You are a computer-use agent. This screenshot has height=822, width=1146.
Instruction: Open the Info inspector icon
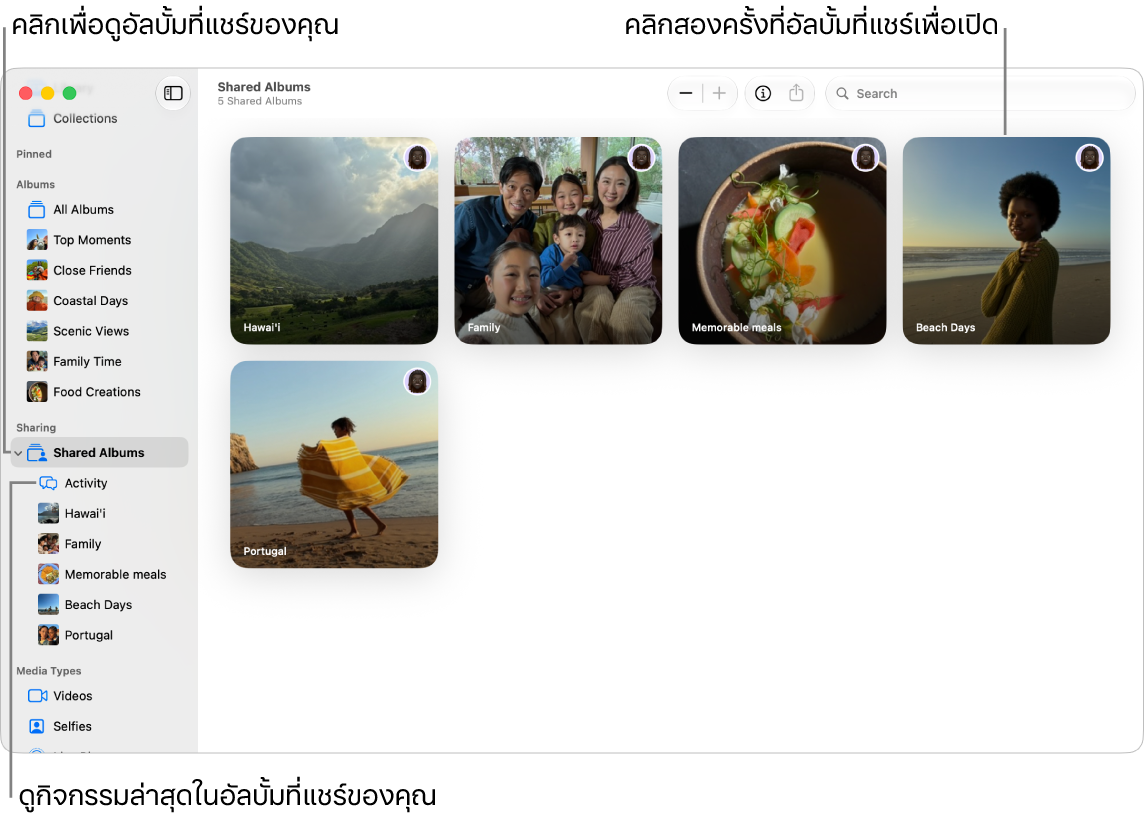point(763,94)
